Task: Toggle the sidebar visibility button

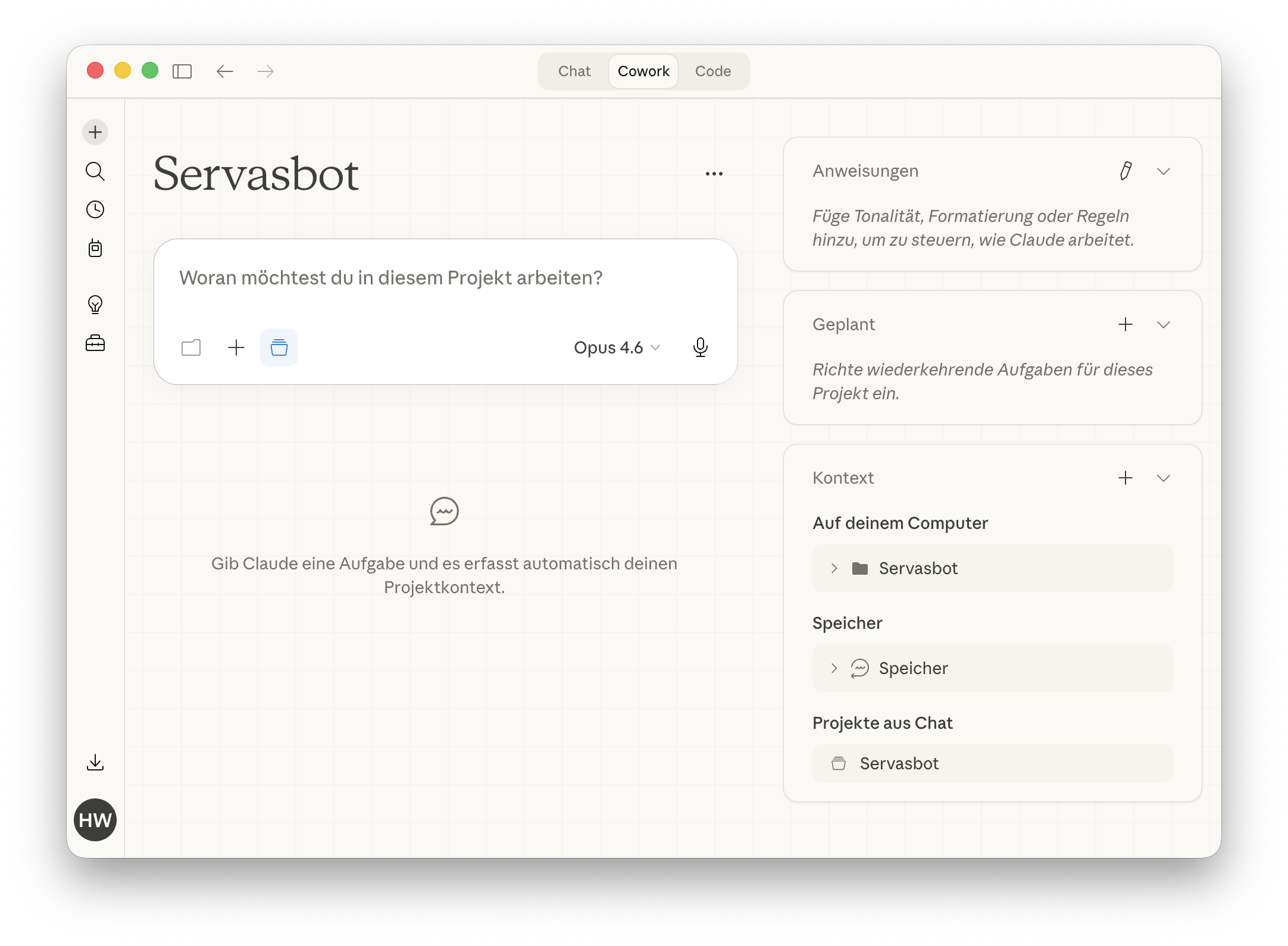Action: pos(183,71)
